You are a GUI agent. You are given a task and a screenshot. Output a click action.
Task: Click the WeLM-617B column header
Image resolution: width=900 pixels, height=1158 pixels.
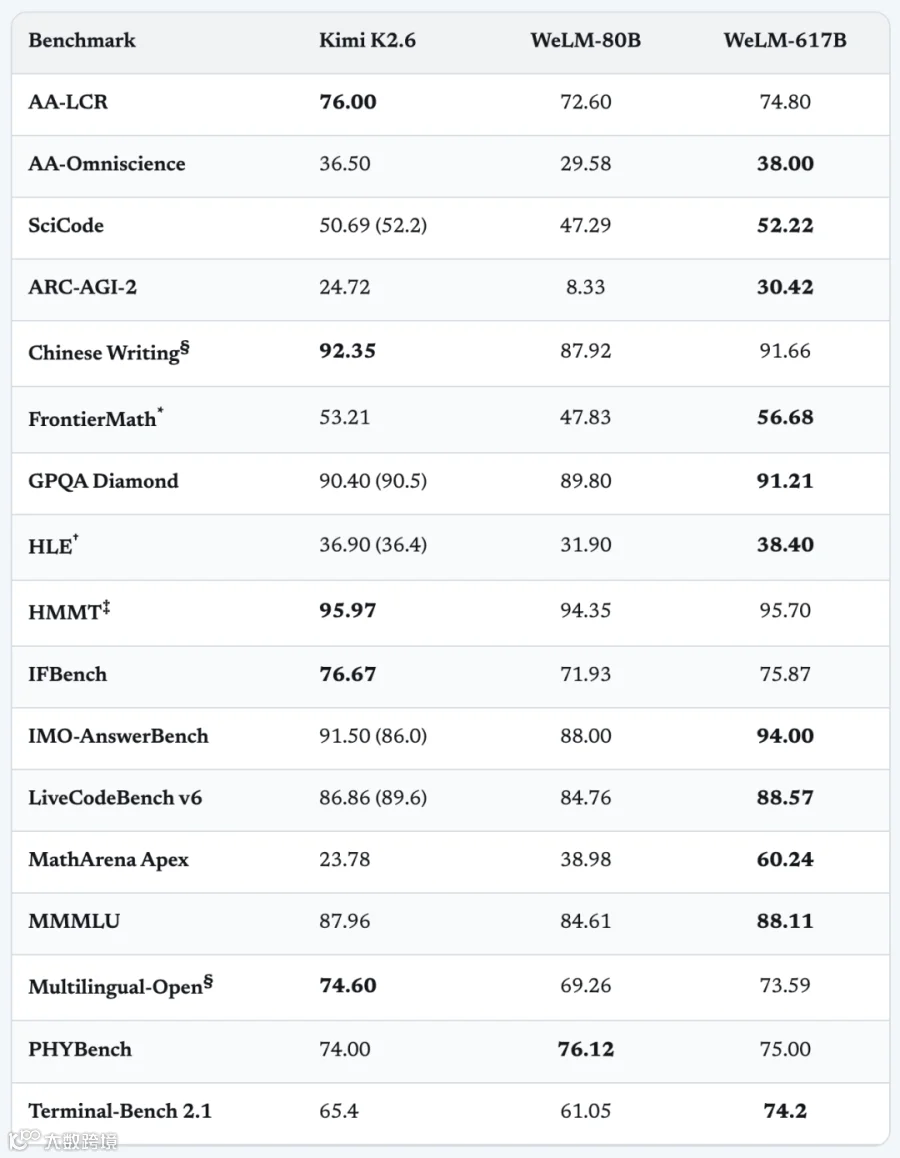pos(785,40)
